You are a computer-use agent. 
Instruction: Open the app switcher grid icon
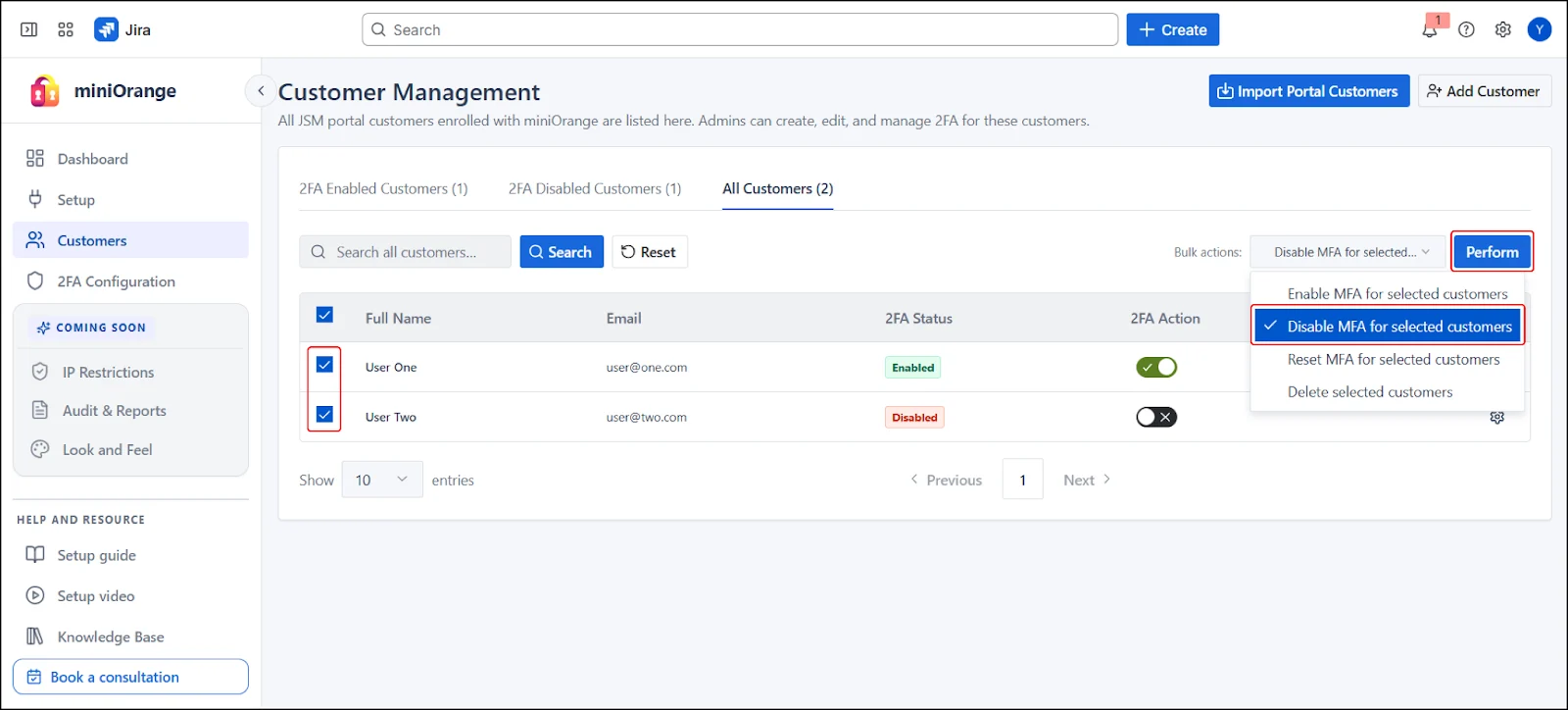(x=66, y=29)
